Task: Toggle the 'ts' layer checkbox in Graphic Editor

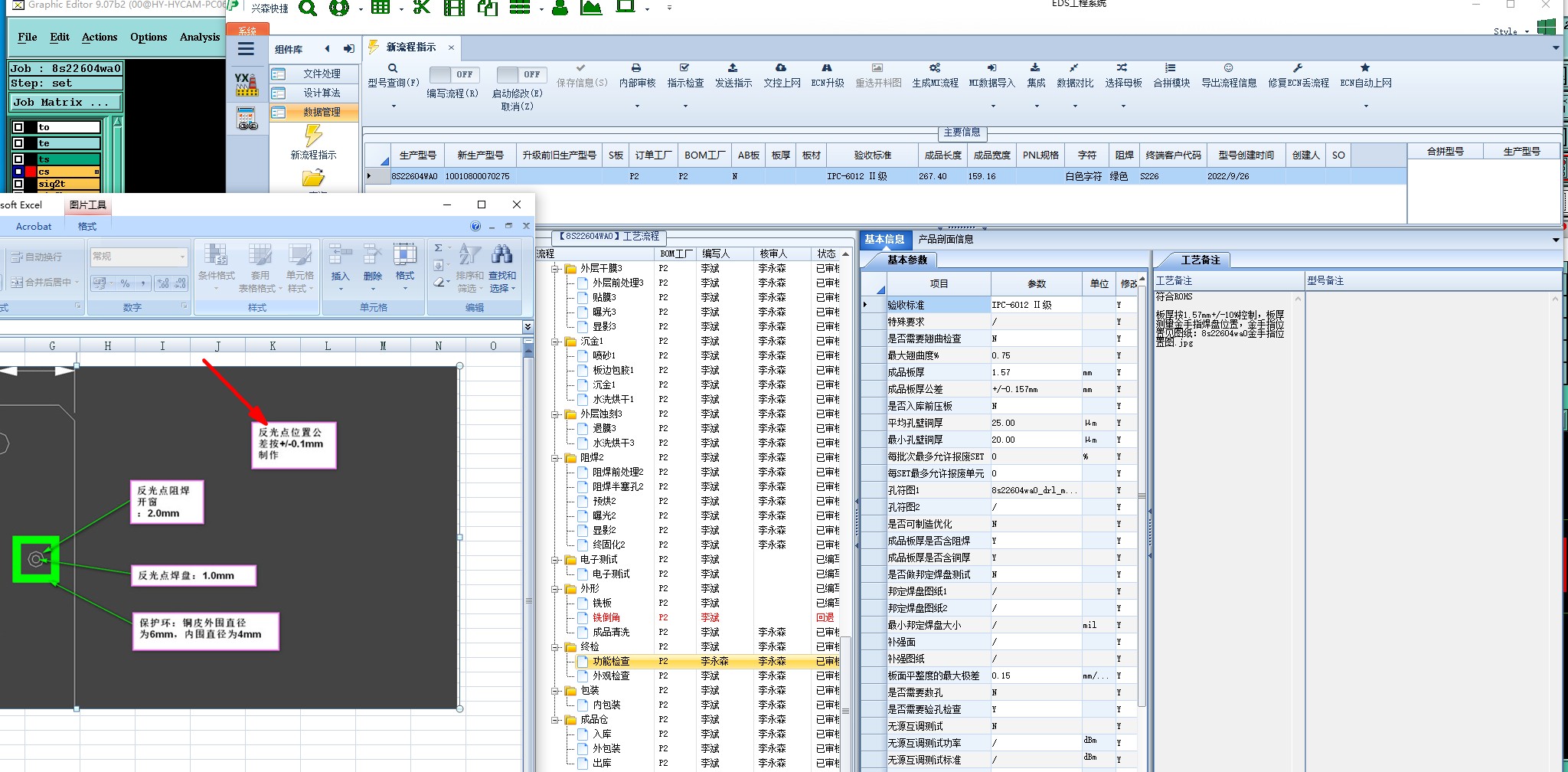Action: click(18, 159)
